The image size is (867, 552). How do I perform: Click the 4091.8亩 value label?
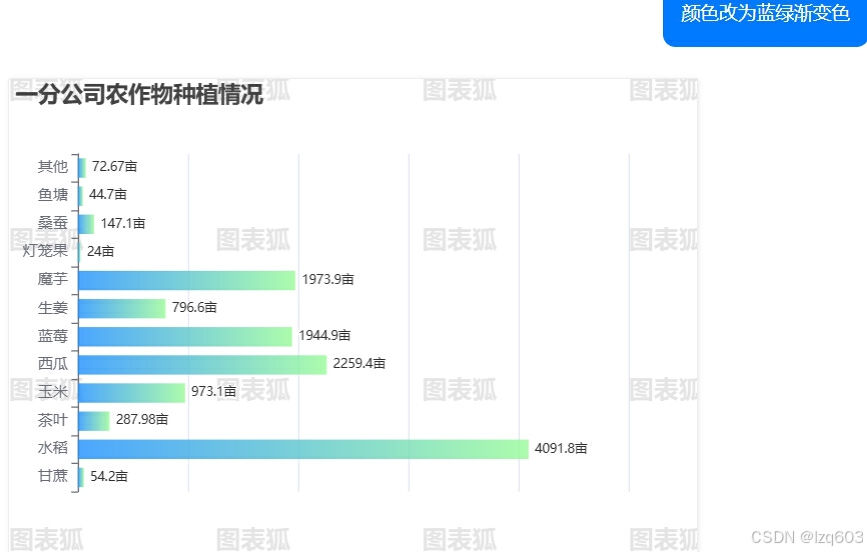point(561,448)
